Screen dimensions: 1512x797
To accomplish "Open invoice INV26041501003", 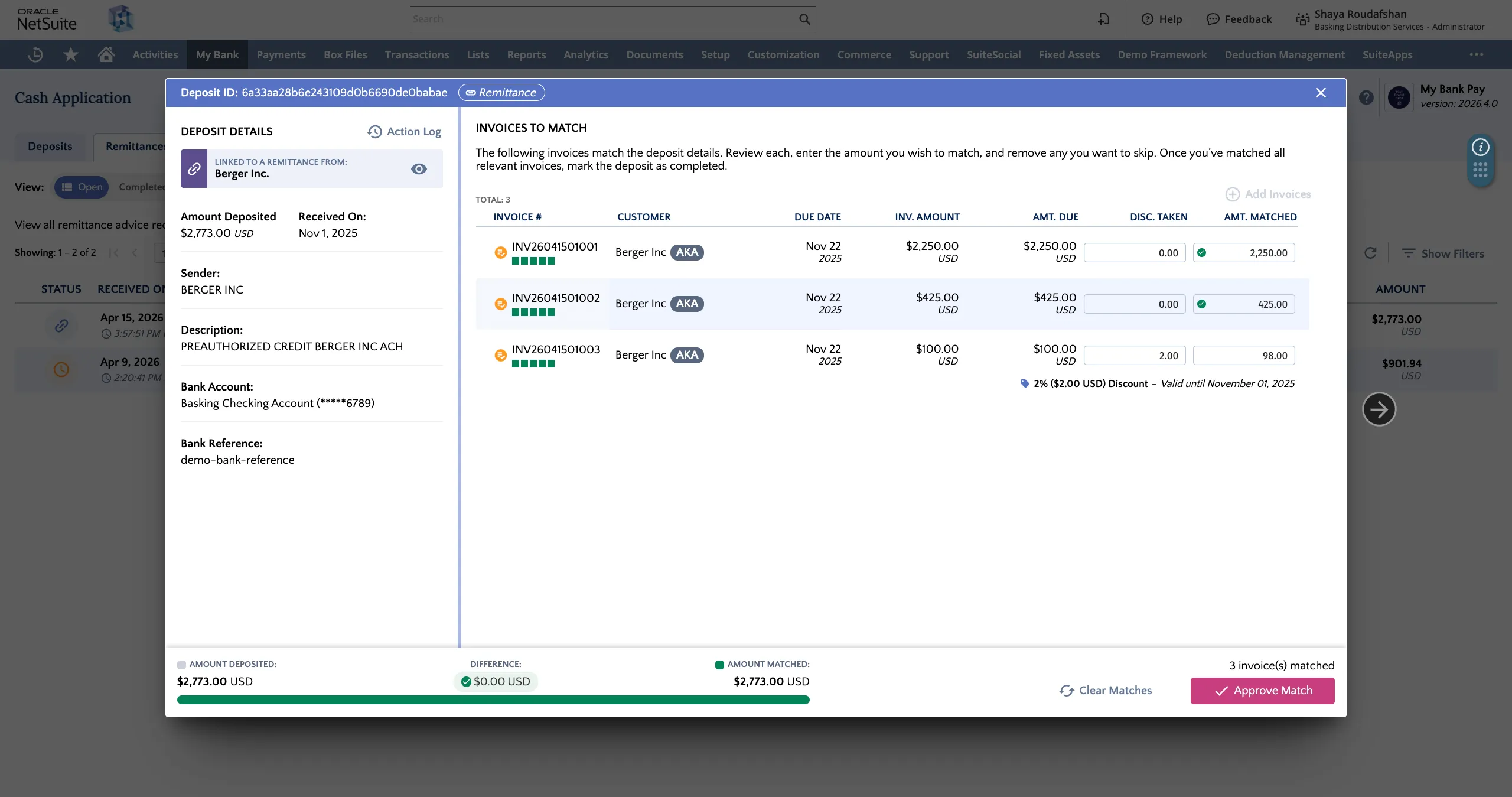I will pos(556,349).
